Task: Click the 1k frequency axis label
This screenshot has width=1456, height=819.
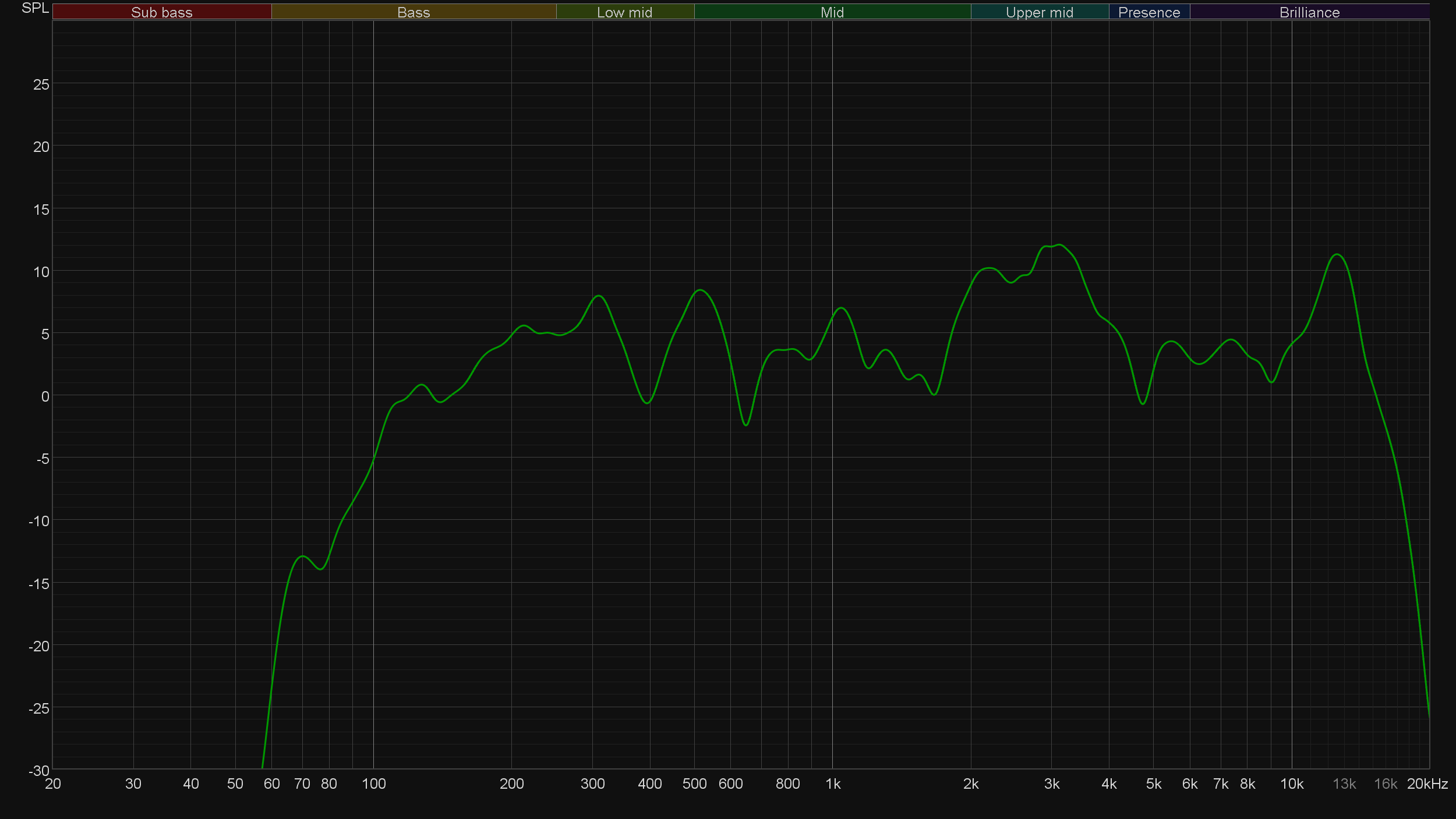Action: click(833, 784)
